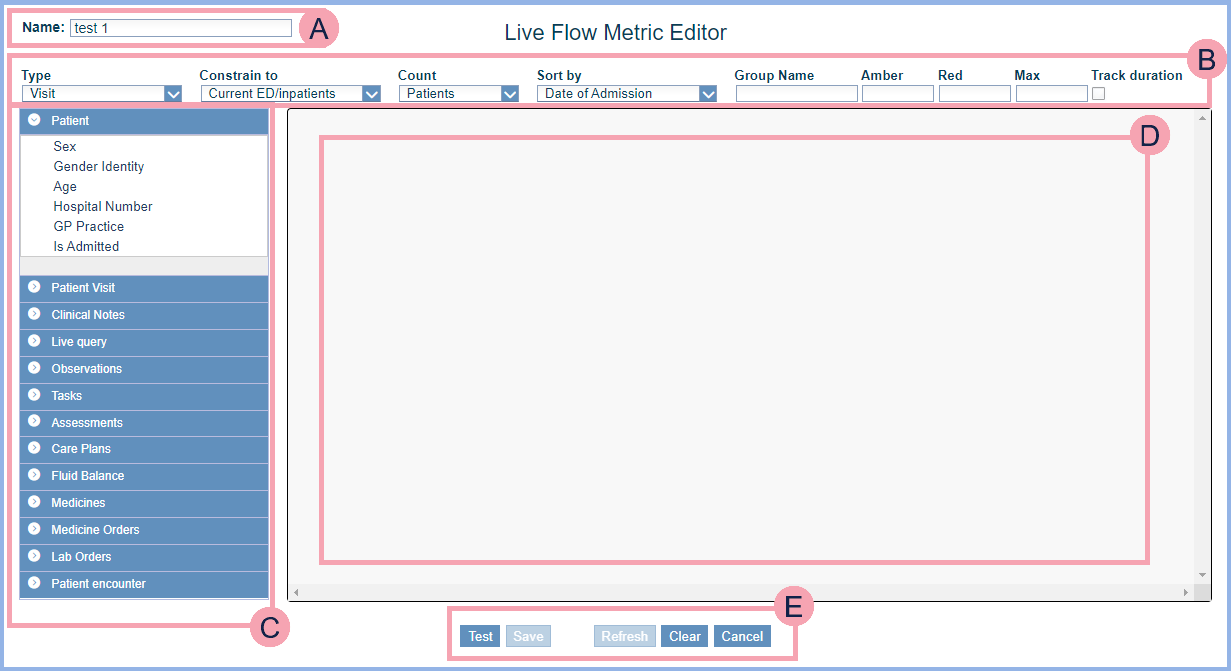Screen dimensions: 1231x671
Task: Expand the Clinical Notes chevron icon
Action: coord(34,314)
